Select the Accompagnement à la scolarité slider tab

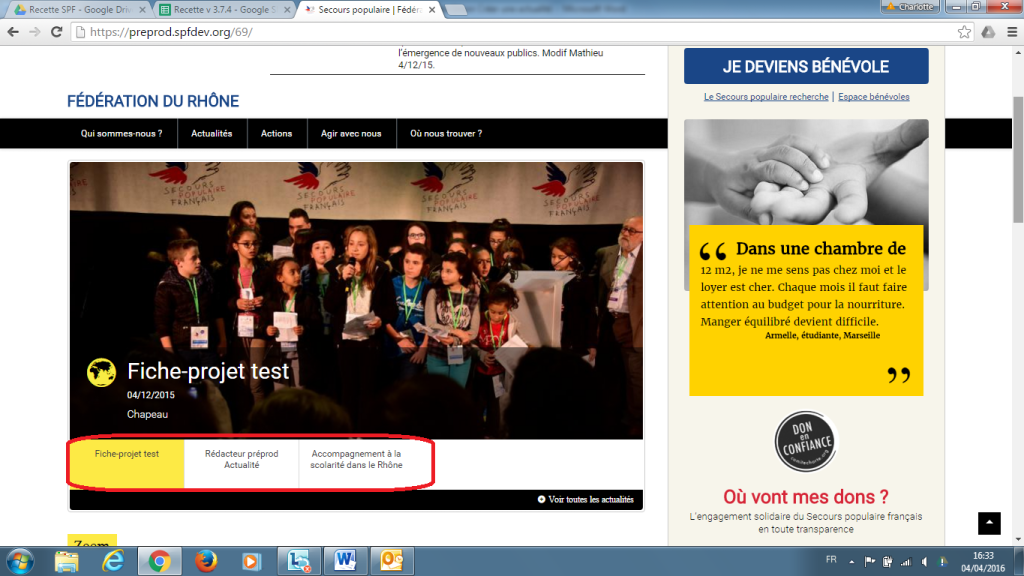click(356, 463)
